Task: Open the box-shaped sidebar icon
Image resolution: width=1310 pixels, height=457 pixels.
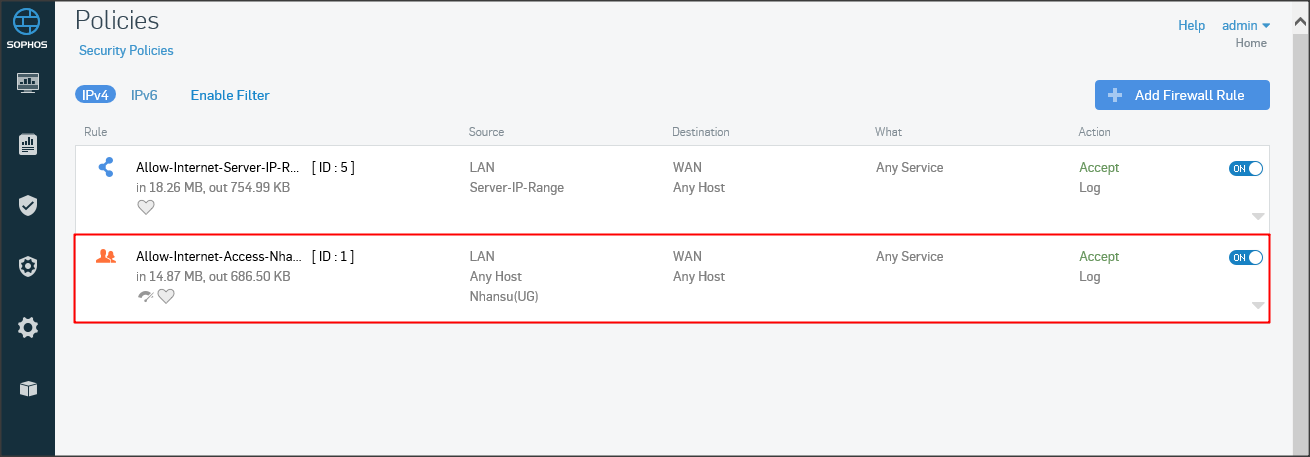Action: (28, 388)
